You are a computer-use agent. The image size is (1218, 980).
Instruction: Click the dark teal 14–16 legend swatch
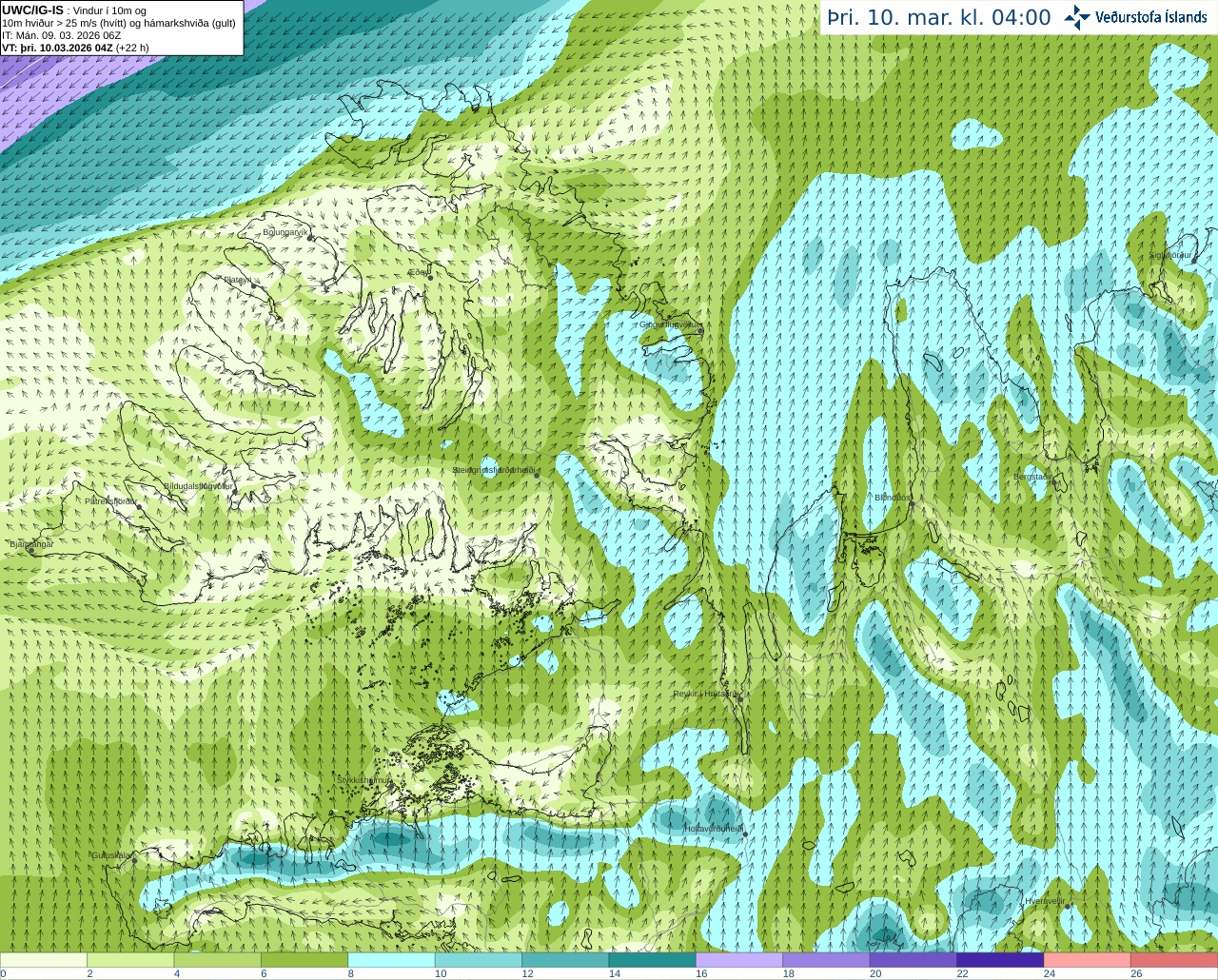pos(653,960)
